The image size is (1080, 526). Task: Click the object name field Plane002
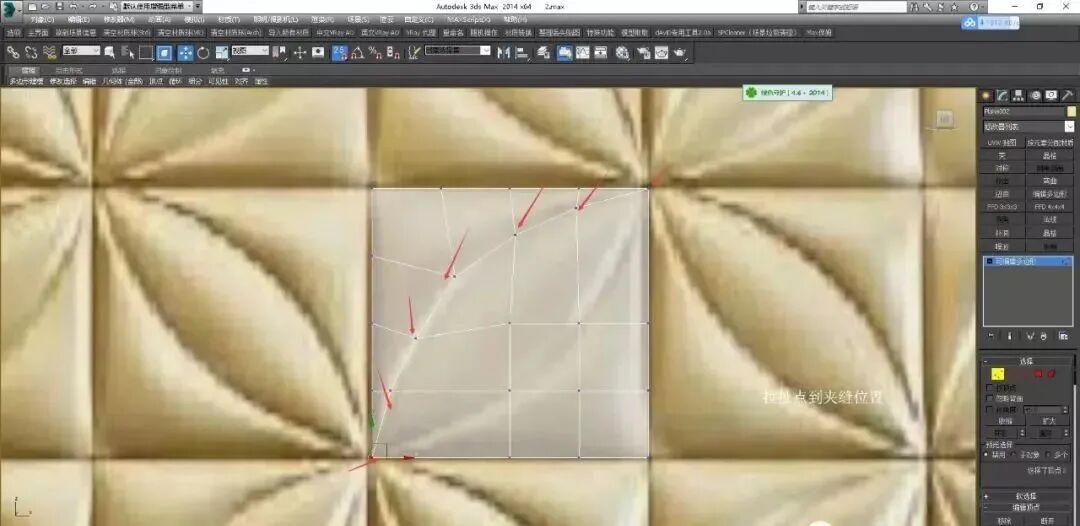(1023, 111)
